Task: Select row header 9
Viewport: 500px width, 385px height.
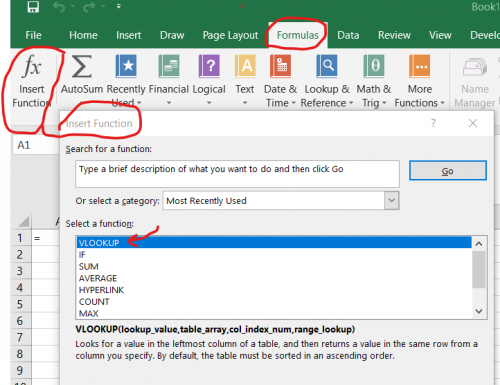Action: click(21, 370)
